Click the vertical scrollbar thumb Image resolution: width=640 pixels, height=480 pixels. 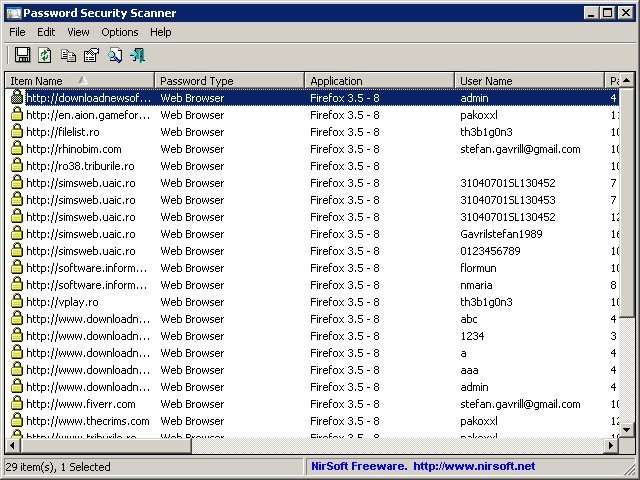627,202
